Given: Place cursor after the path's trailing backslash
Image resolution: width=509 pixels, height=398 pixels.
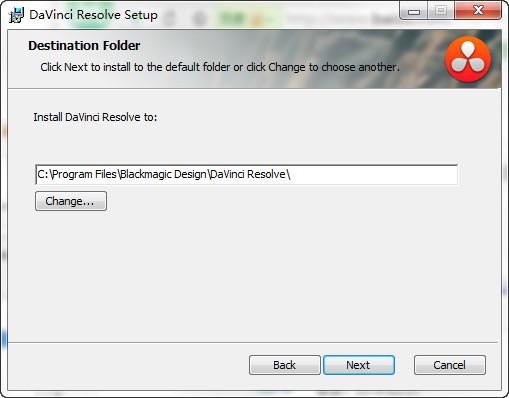Looking at the screenshot, I should [292, 174].
